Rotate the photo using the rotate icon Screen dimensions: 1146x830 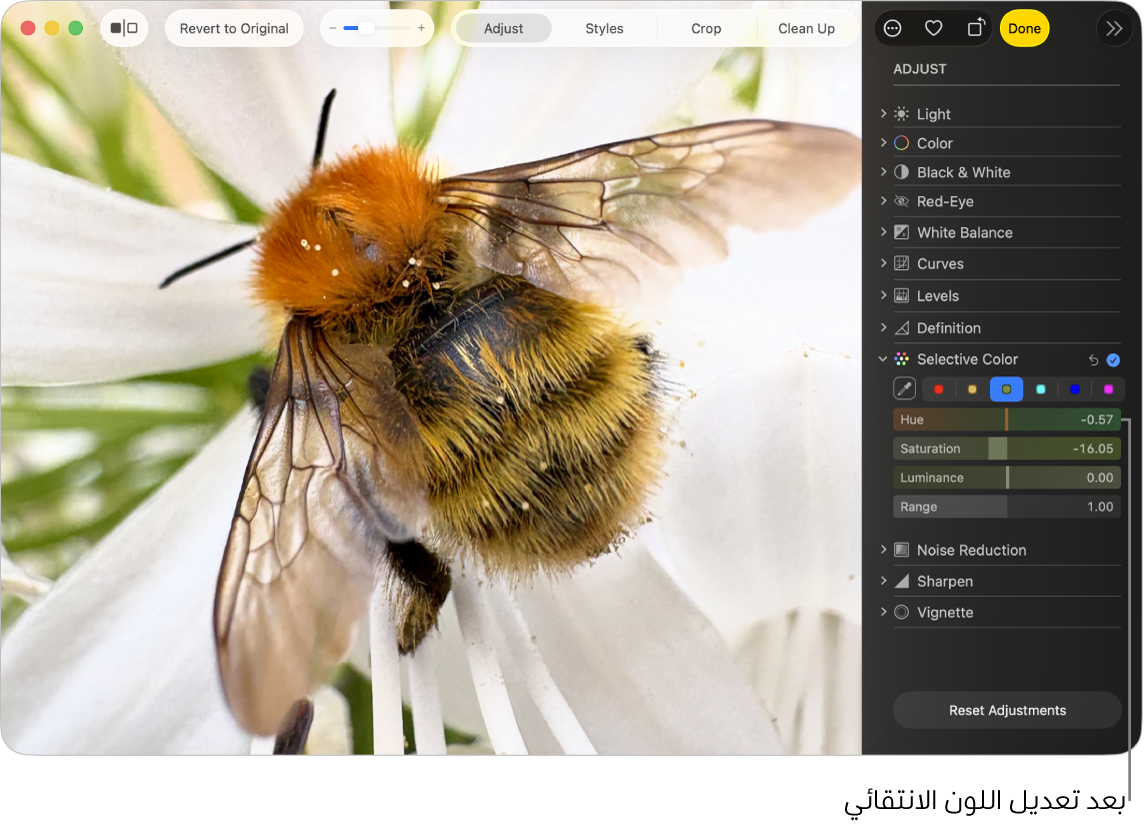[978, 28]
